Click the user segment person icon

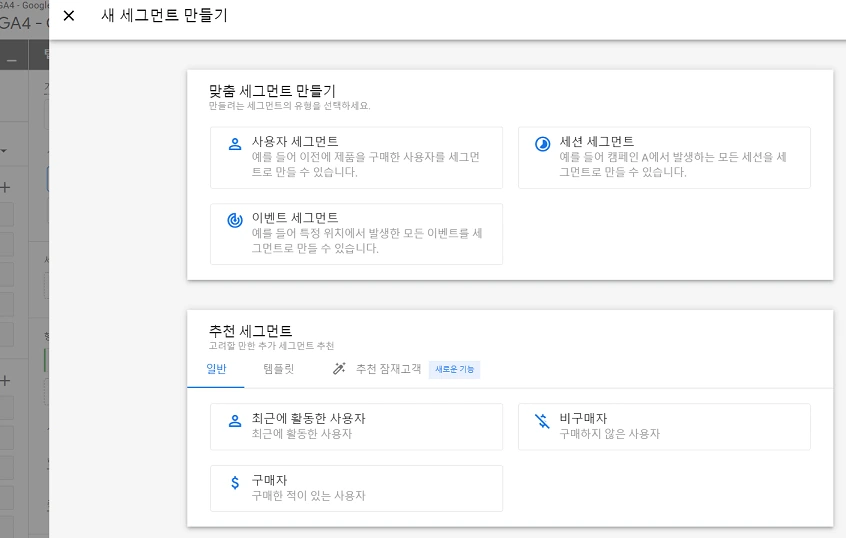coord(235,144)
